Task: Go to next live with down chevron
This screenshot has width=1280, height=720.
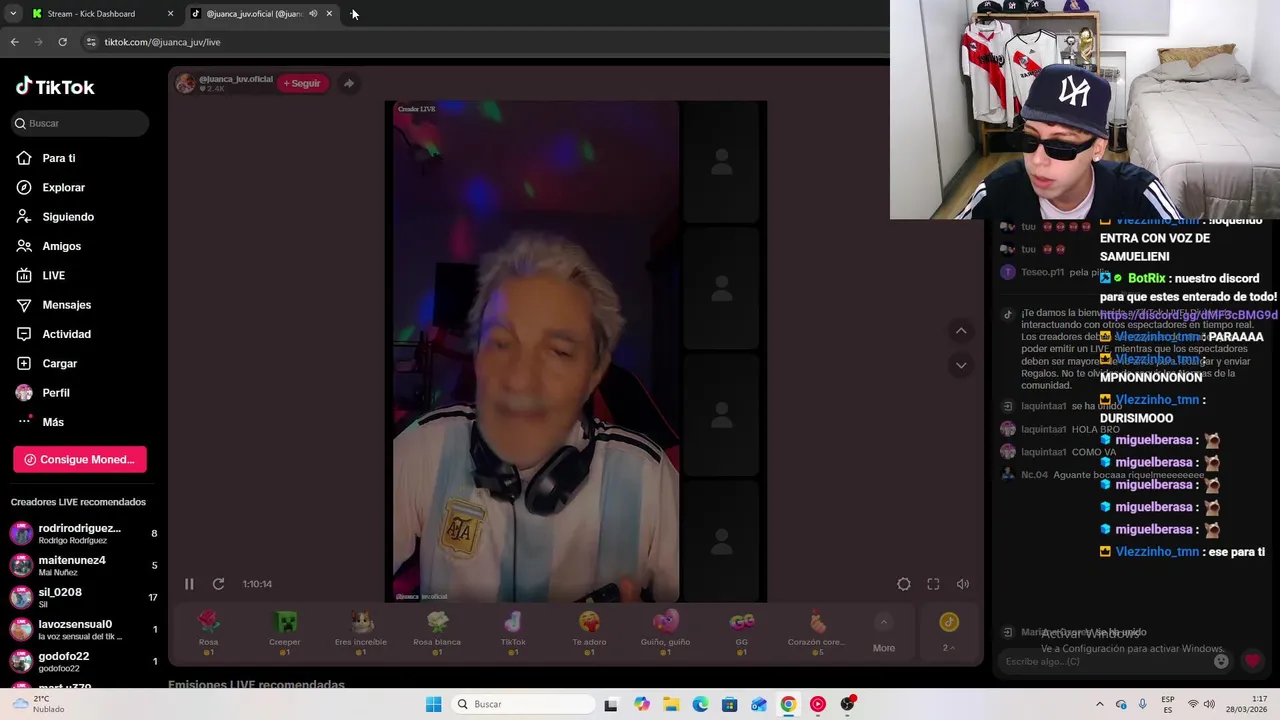Action: tap(961, 365)
